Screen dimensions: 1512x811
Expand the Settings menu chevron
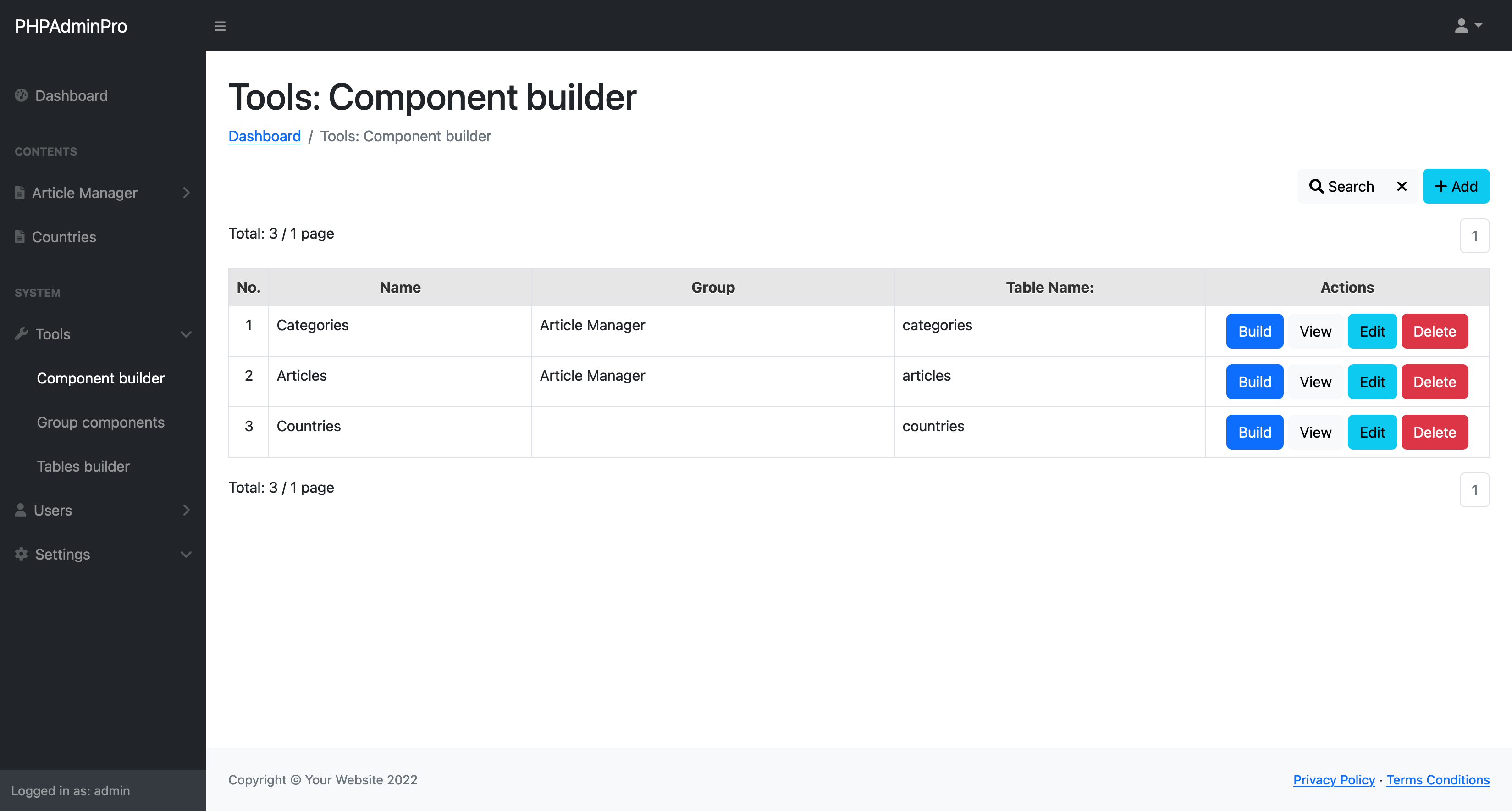click(186, 555)
